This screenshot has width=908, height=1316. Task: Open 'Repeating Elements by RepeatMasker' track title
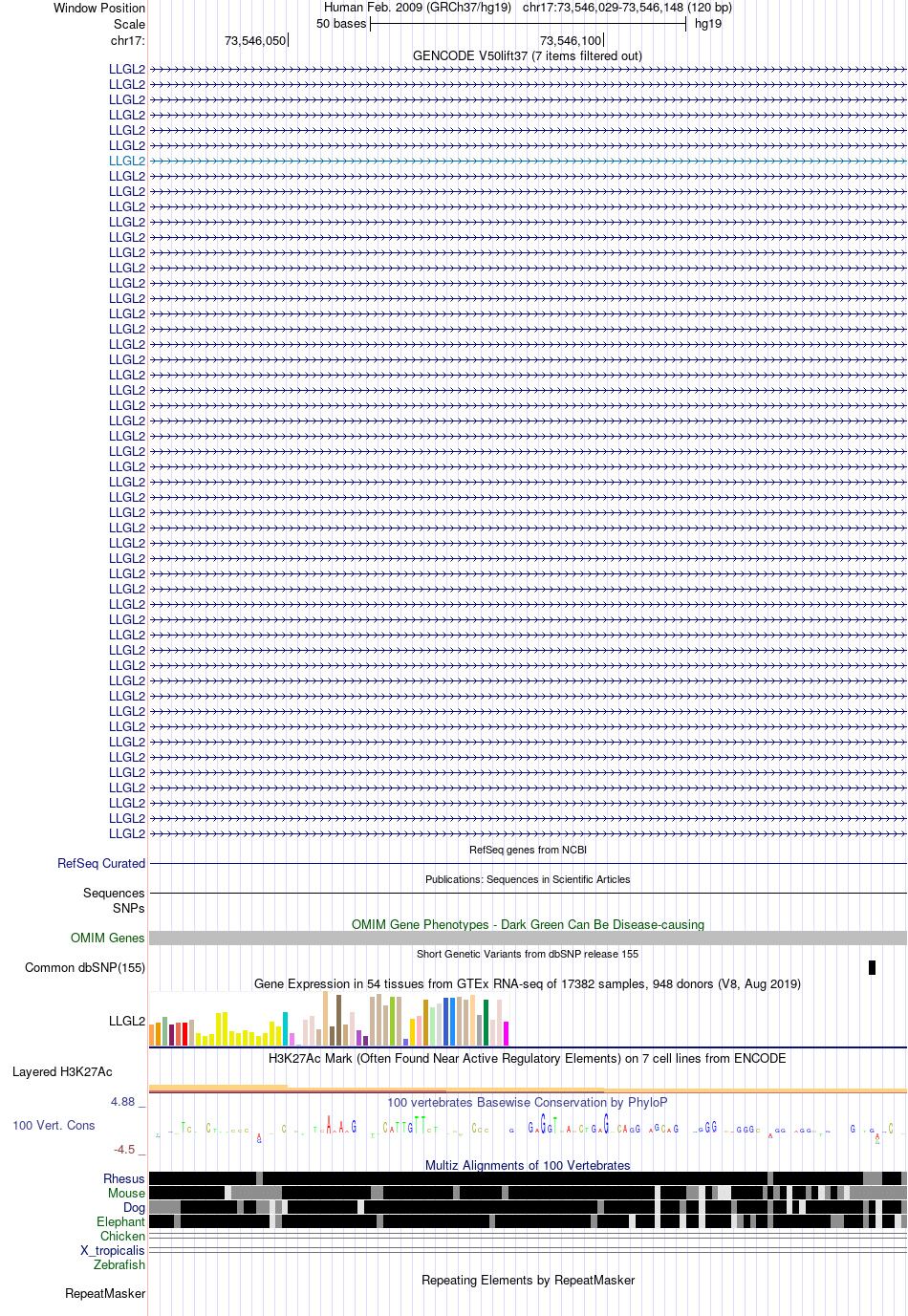tap(528, 1280)
